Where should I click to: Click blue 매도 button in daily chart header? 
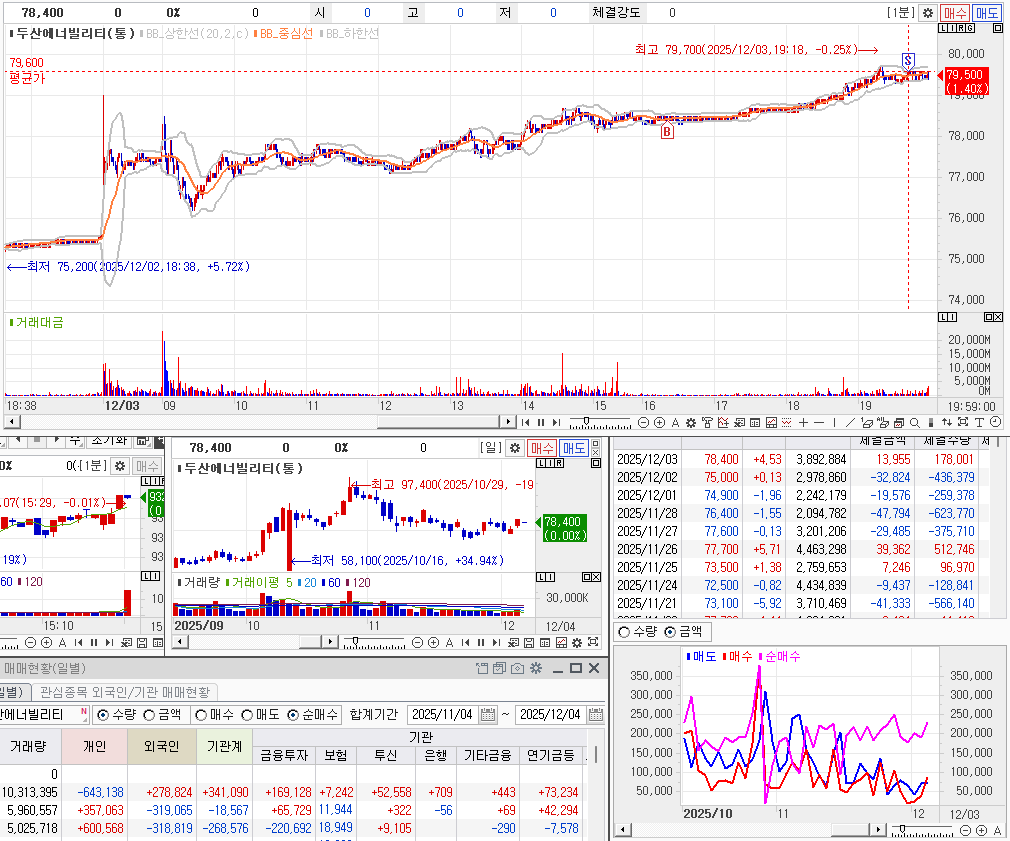574,448
